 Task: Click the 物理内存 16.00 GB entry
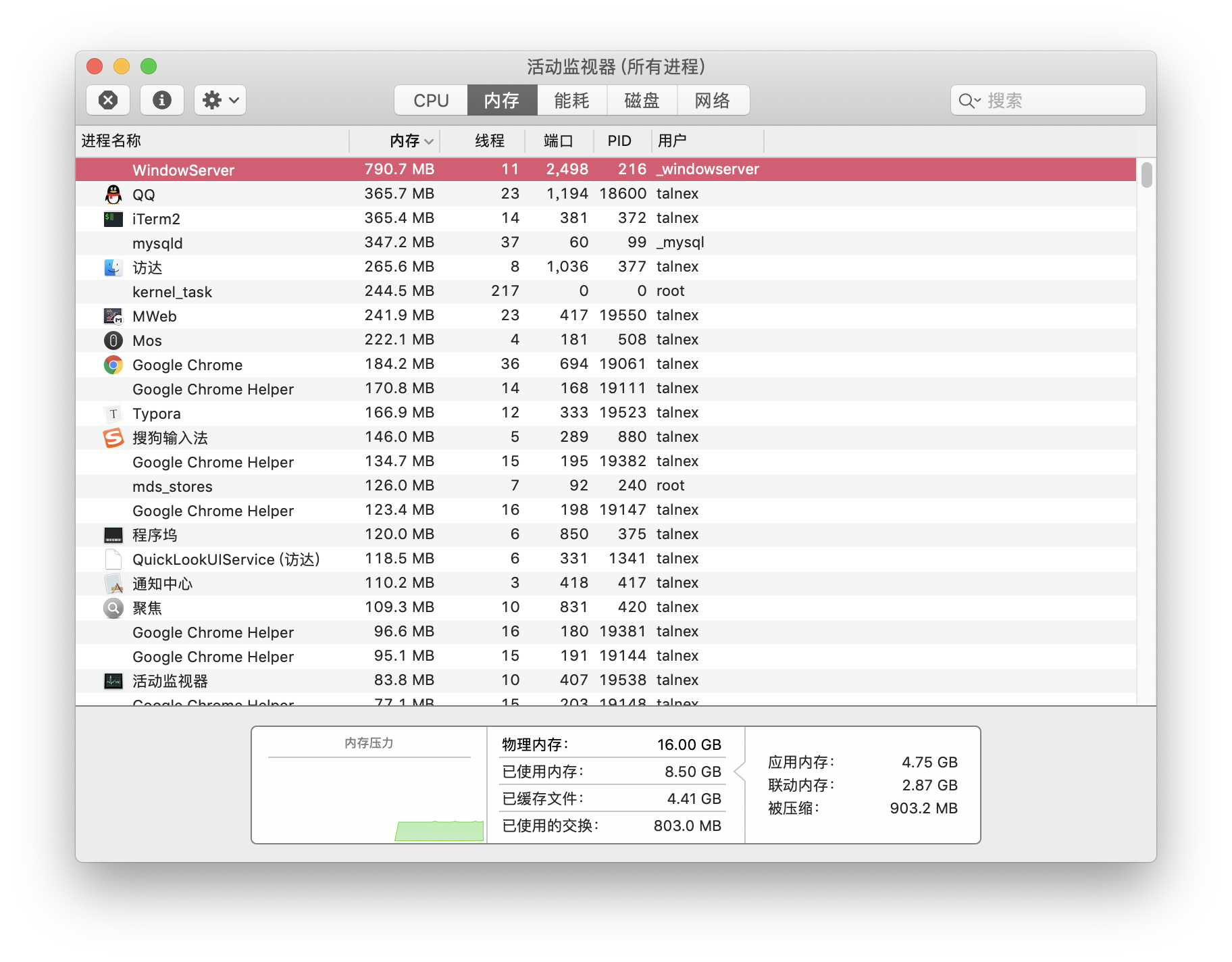point(612,744)
